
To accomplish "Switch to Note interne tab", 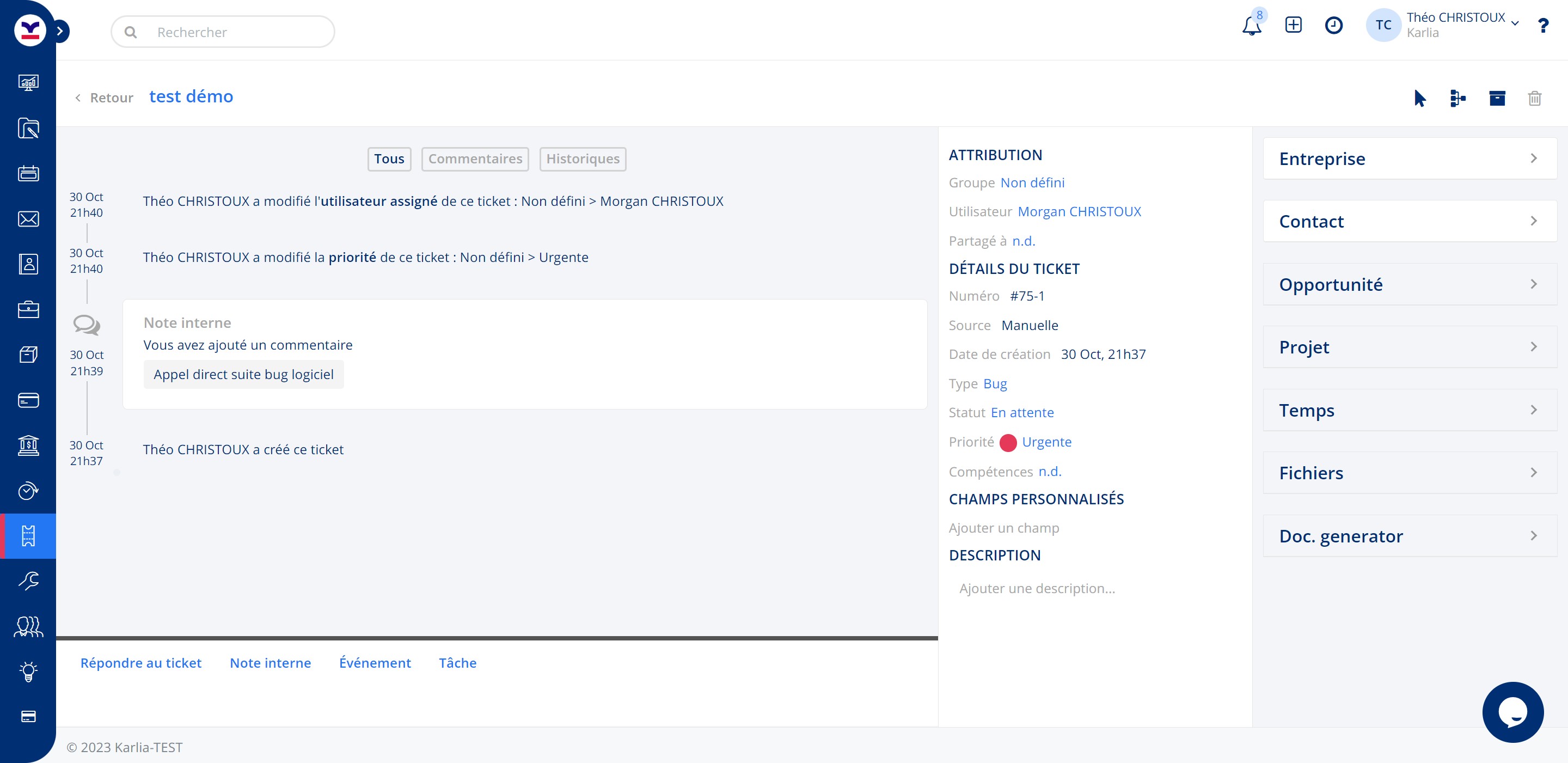I will (270, 663).
